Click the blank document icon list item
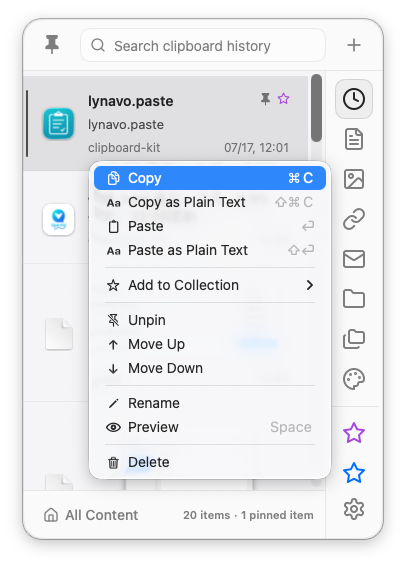This screenshot has height=566, width=406. pyautogui.click(x=59, y=334)
